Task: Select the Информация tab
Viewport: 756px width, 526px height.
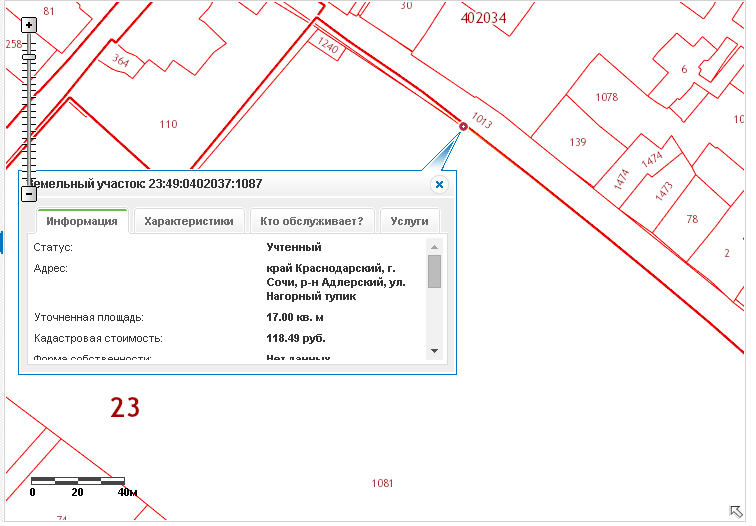Action: (x=83, y=221)
